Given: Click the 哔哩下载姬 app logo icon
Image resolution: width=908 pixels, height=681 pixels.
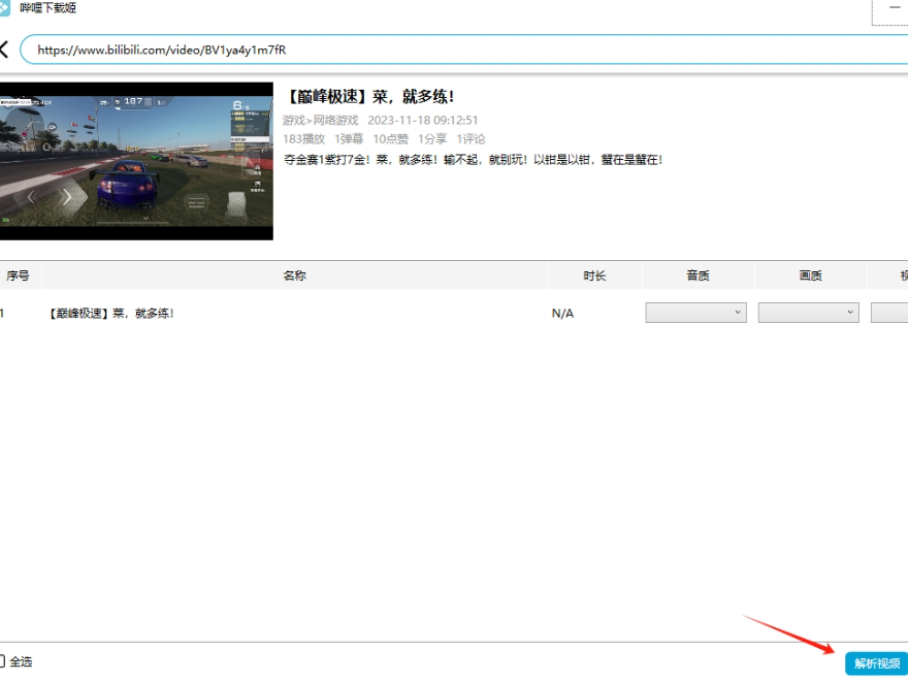Looking at the screenshot, I should tap(5, 8).
